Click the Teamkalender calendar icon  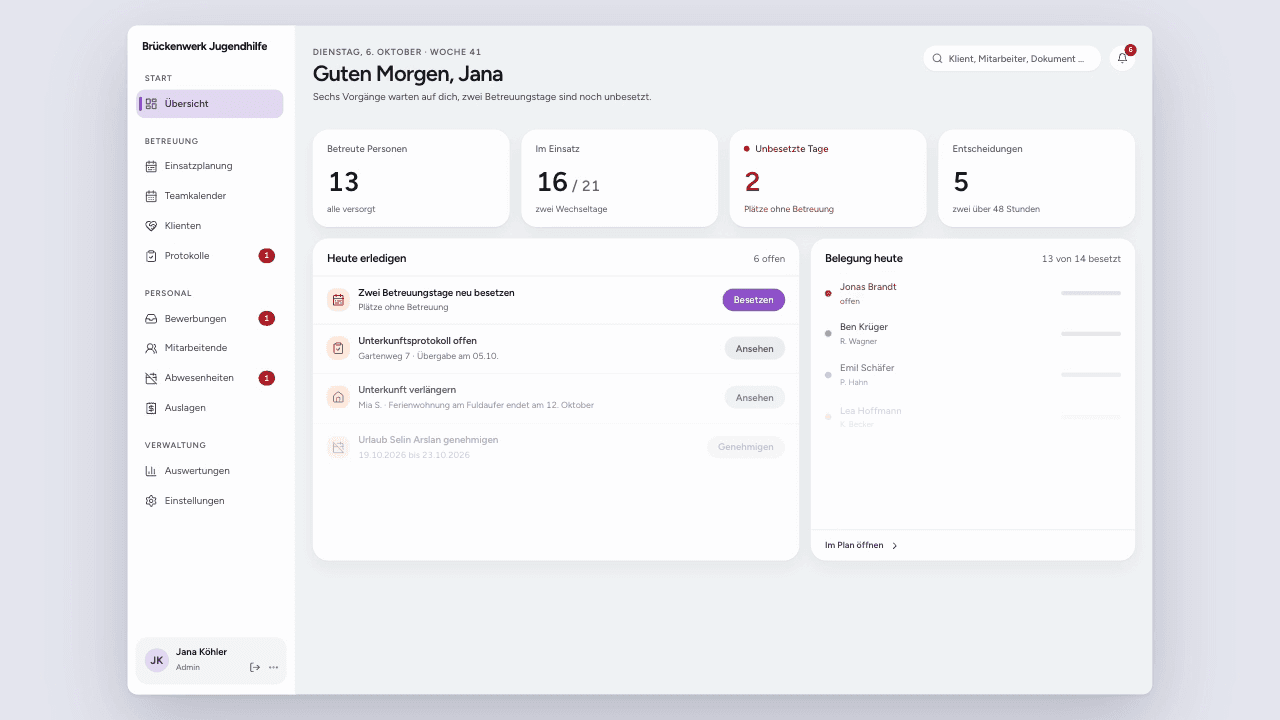tap(151, 196)
